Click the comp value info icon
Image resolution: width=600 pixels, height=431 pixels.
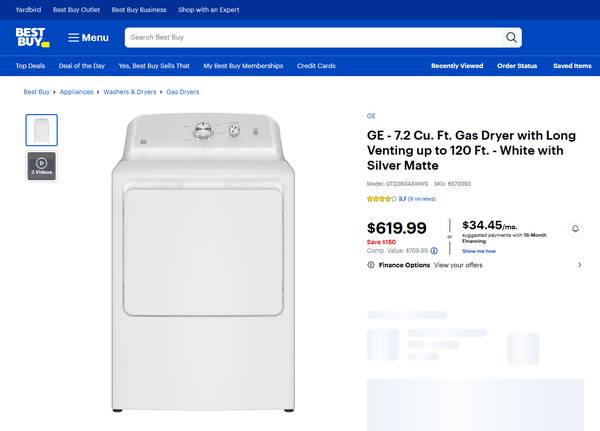point(434,251)
